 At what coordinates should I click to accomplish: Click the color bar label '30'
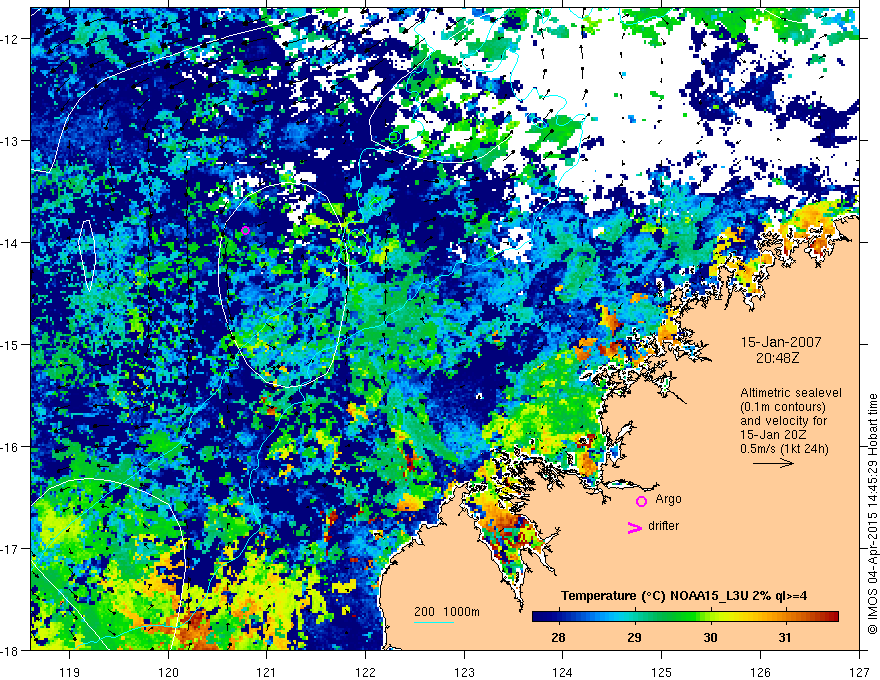[710, 637]
